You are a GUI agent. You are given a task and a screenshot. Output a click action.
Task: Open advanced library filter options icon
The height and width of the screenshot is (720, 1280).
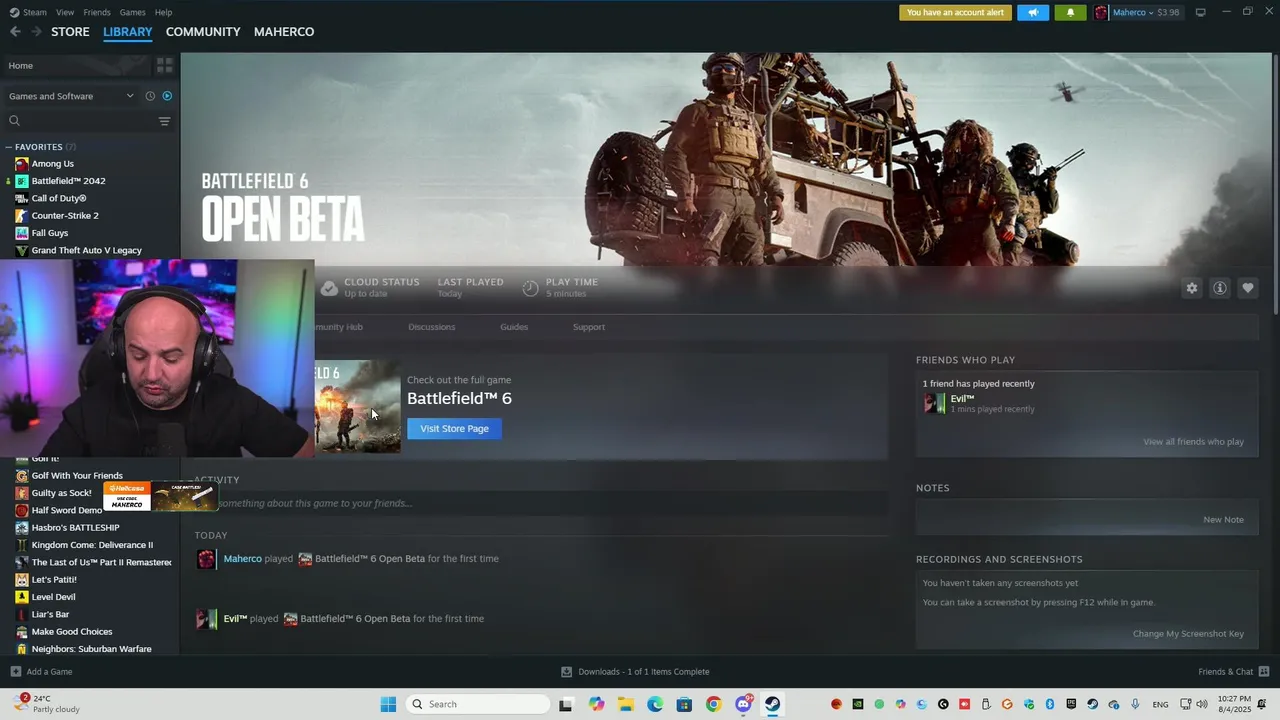(x=165, y=121)
